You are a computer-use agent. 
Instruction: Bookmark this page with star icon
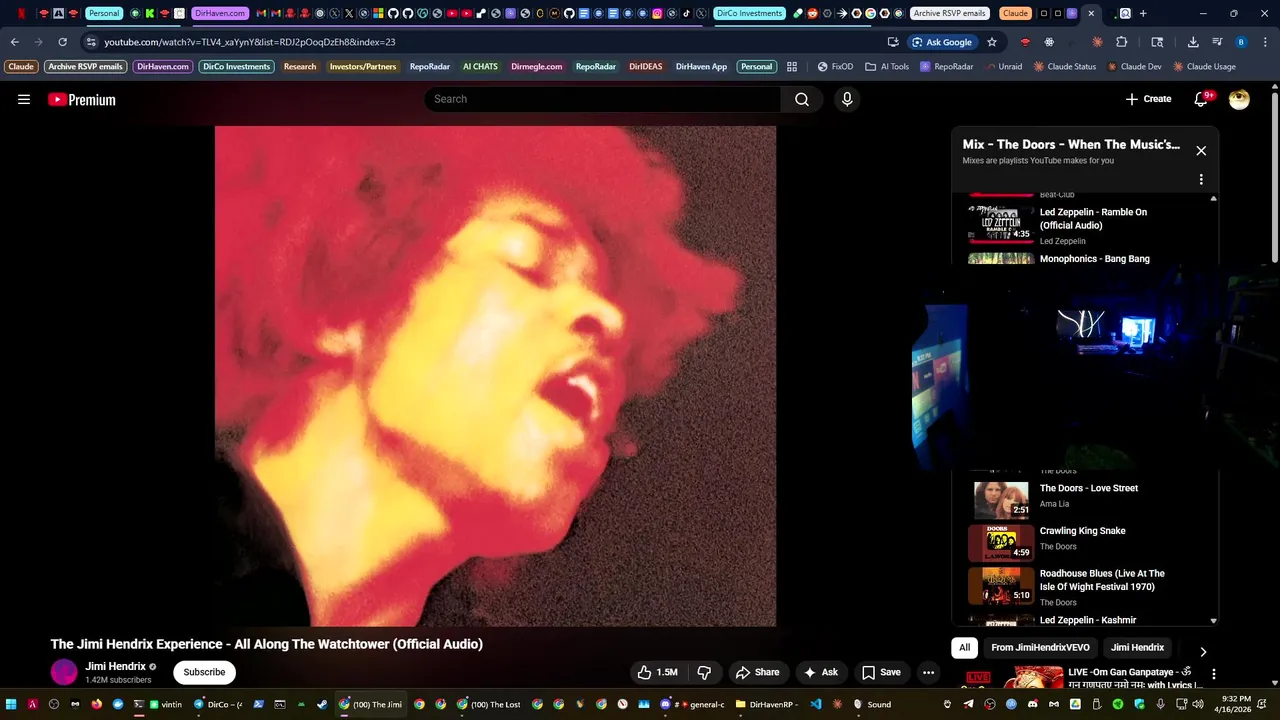point(992,42)
